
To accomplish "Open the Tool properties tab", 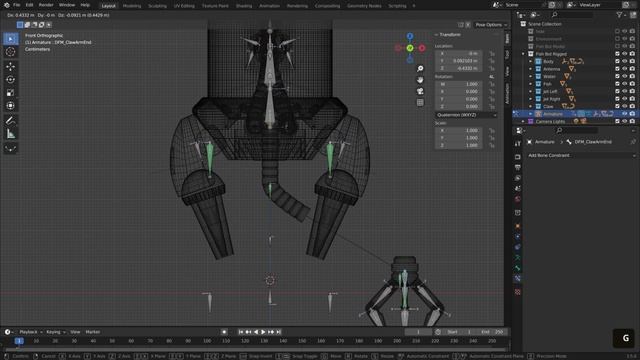I will pos(518,144).
